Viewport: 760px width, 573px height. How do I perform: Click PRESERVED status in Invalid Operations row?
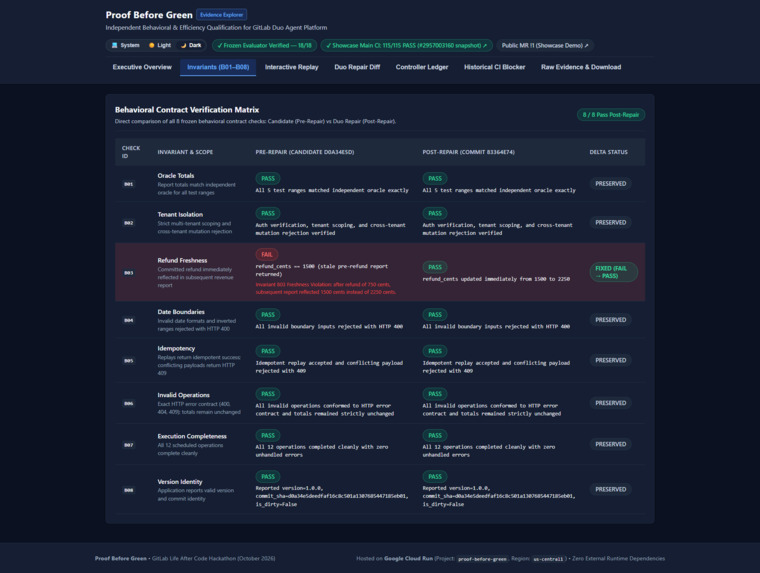610,403
